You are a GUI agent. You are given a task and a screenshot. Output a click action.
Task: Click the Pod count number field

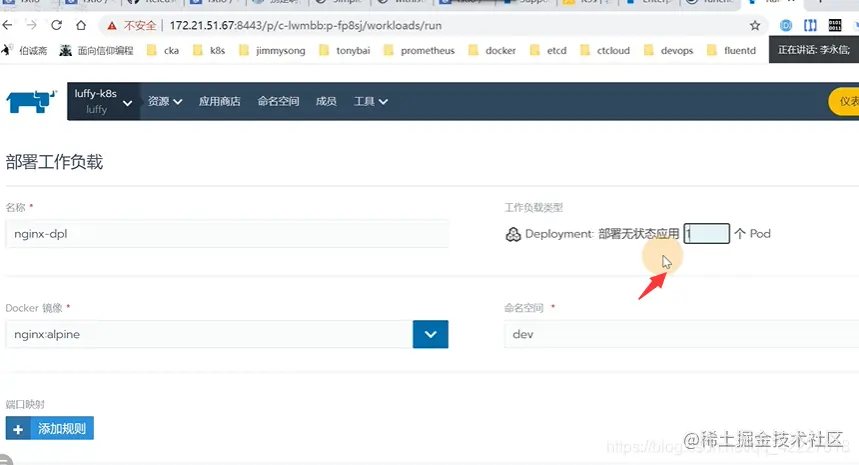coord(707,233)
